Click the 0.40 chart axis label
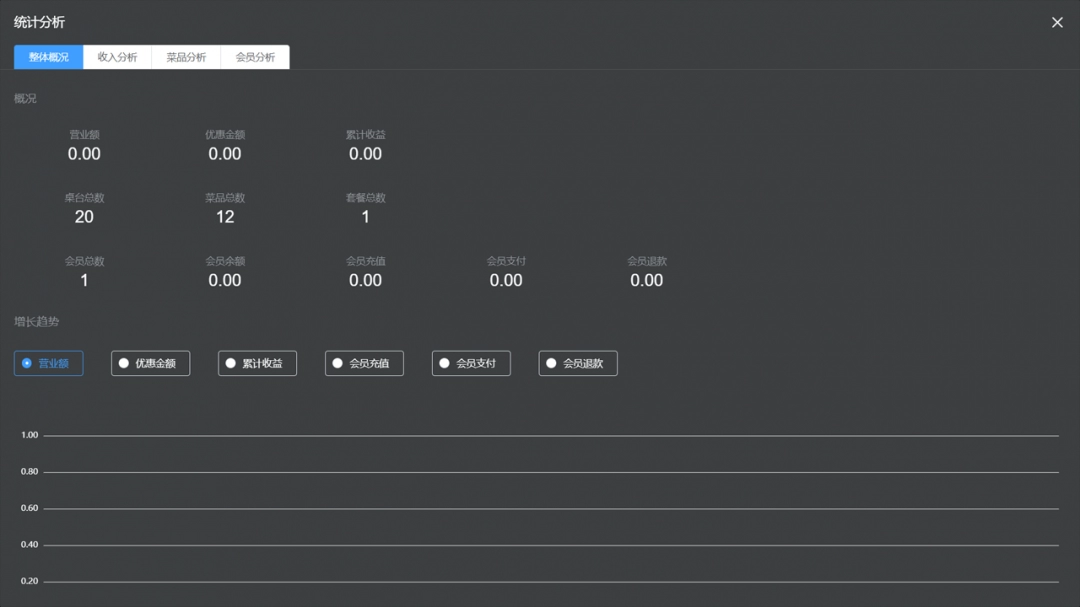 30,544
